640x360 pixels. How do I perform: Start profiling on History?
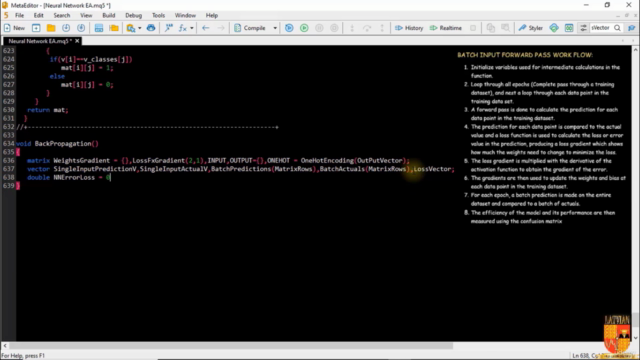(409, 28)
